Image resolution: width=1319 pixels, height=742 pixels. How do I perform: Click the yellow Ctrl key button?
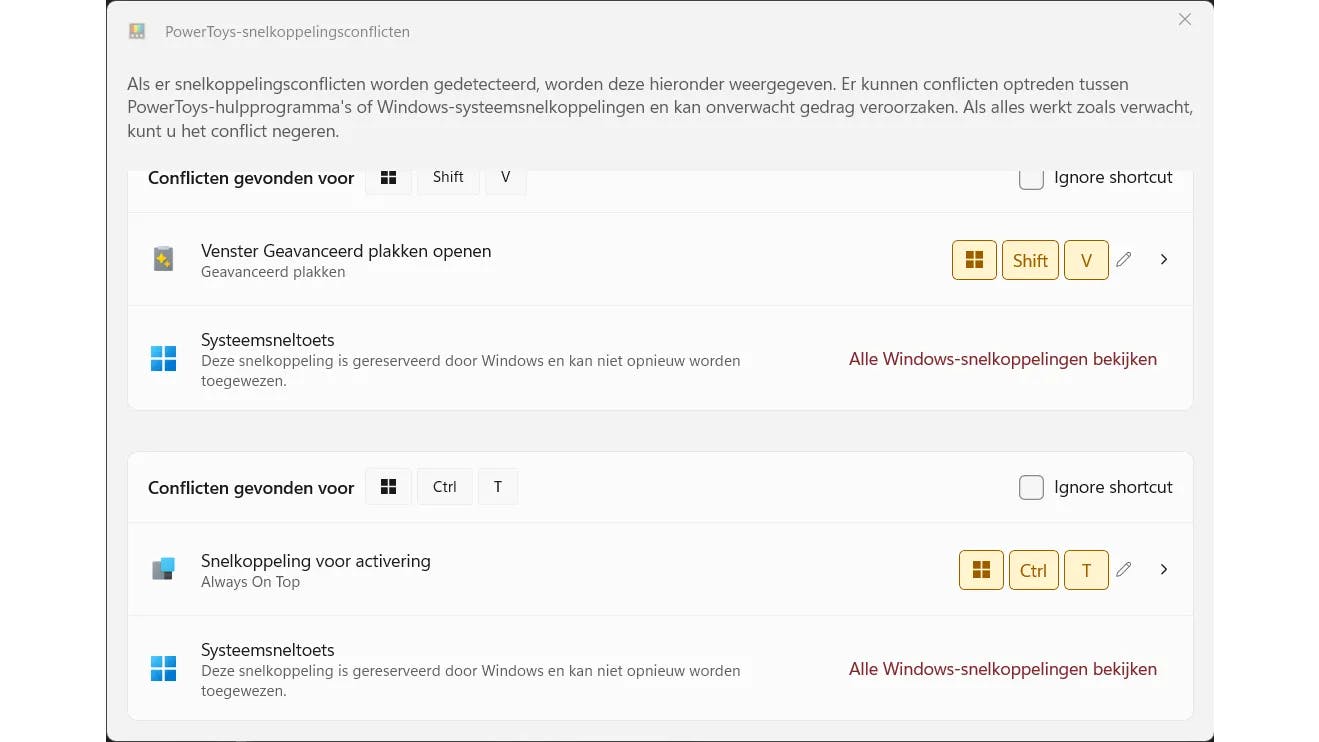[x=1033, y=570]
